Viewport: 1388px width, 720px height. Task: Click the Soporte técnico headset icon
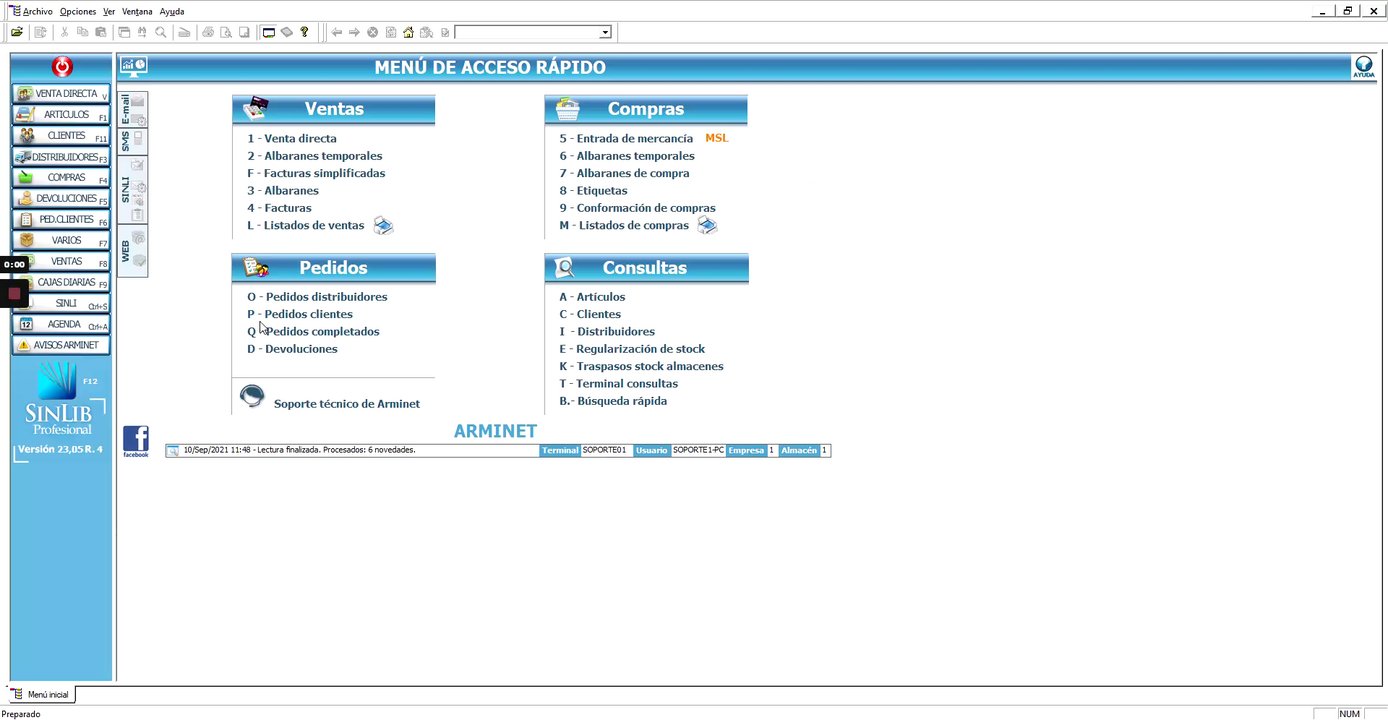252,397
